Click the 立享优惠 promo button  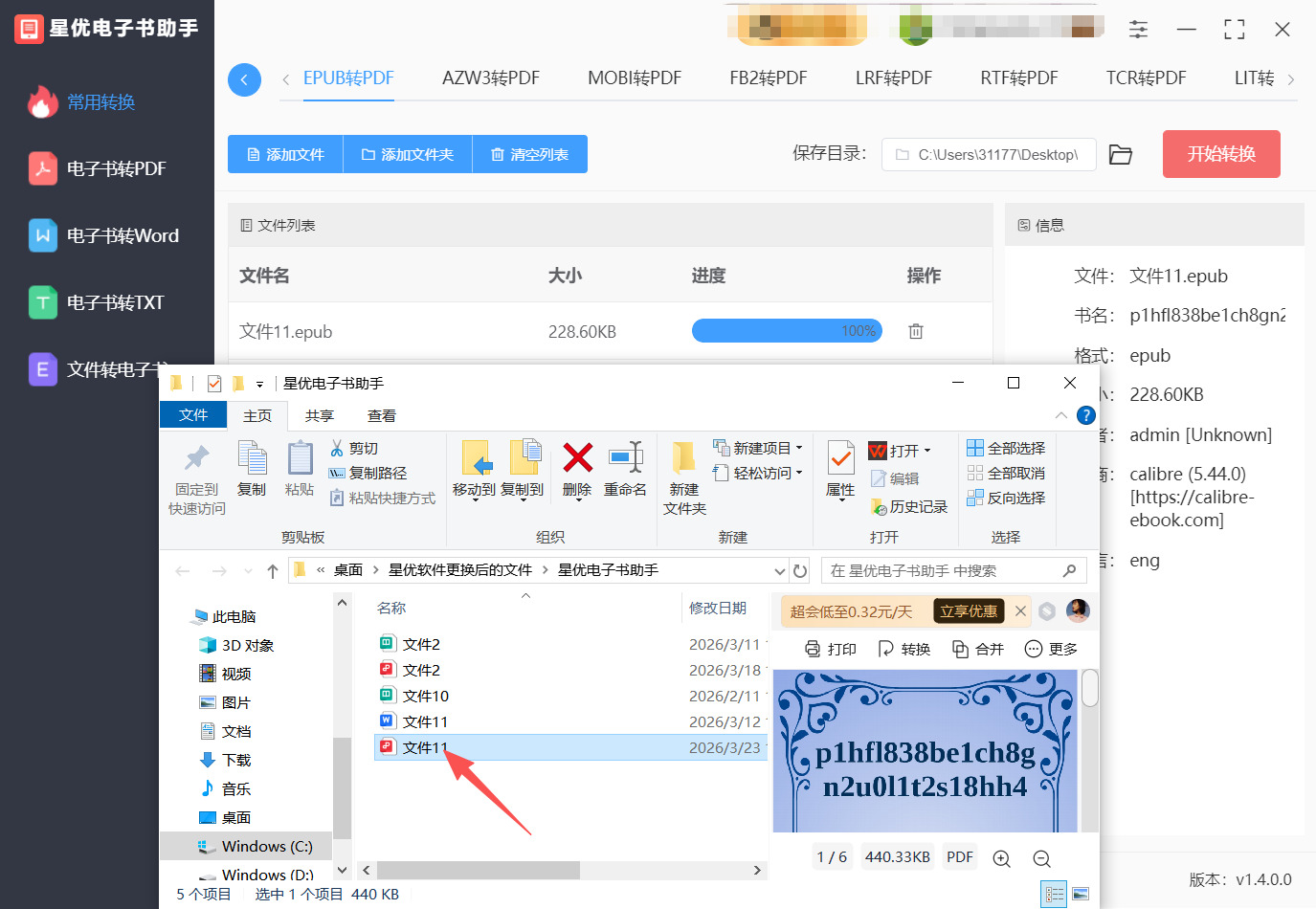pyautogui.click(x=969, y=611)
